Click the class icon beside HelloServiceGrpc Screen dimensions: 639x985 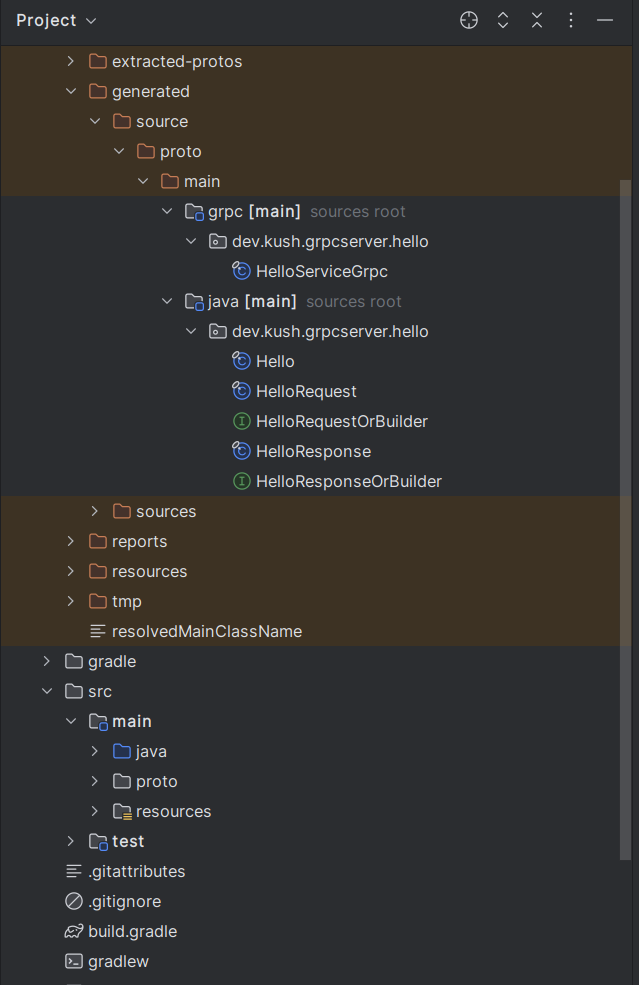coord(240,271)
